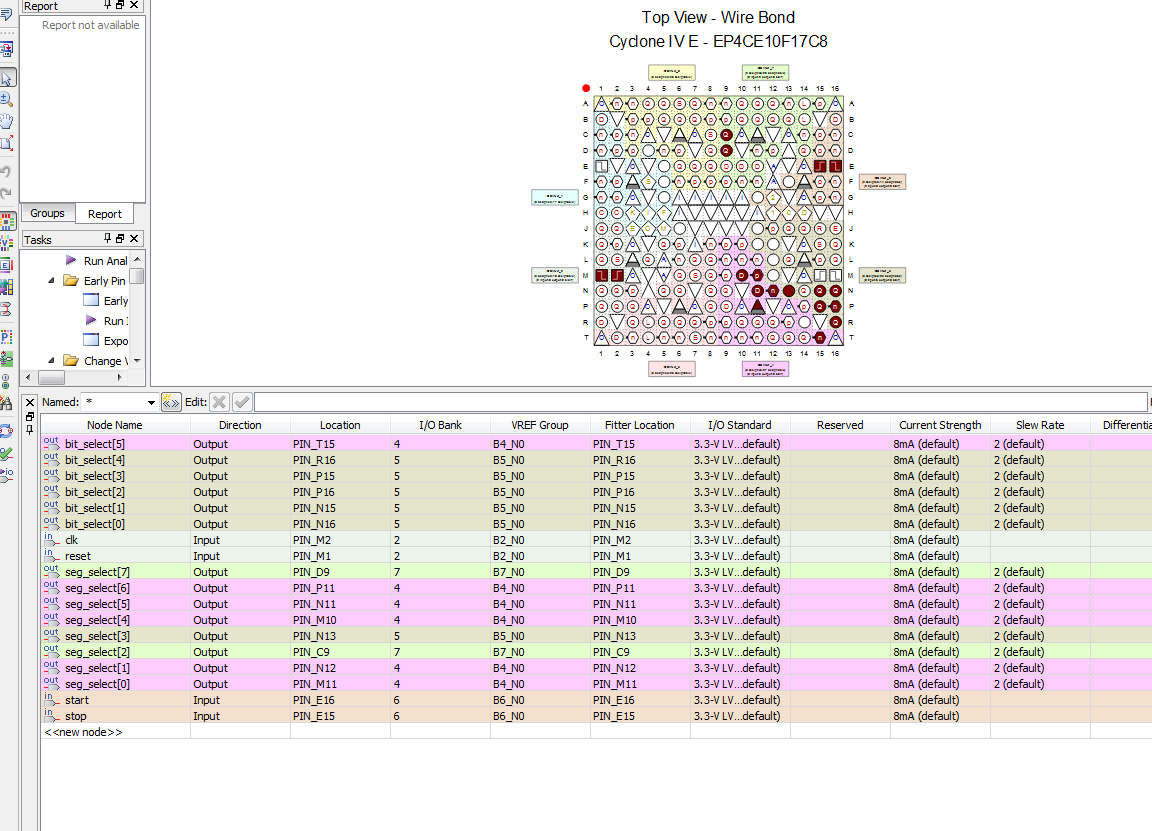The image size is (1152, 831).
Task: Close the Report panel
Action: coord(134,5)
